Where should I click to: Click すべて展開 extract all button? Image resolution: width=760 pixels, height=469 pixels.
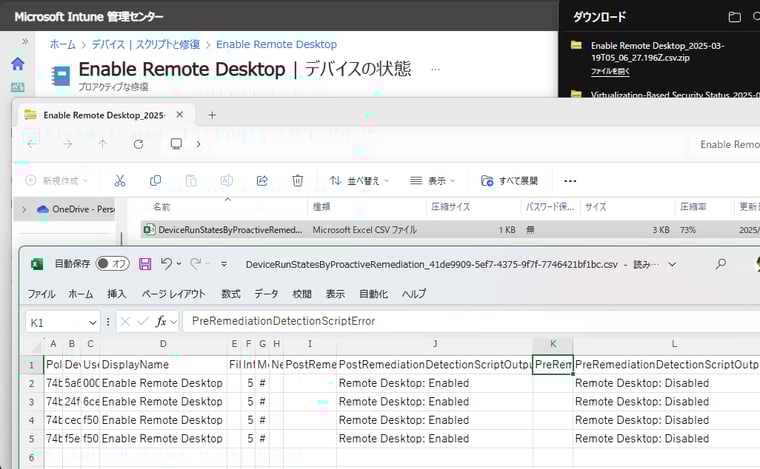click(x=509, y=181)
